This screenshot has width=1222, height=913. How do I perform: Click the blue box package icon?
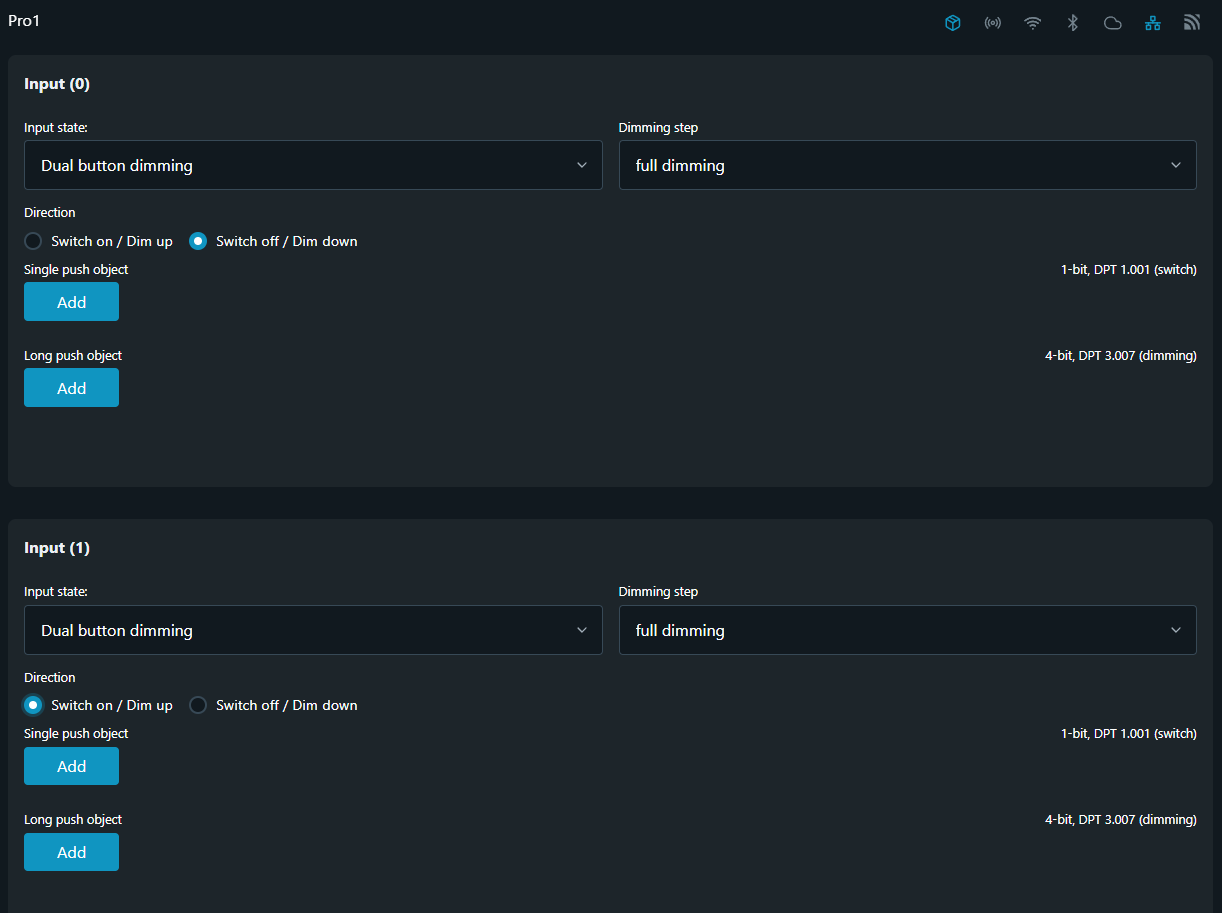pos(953,23)
